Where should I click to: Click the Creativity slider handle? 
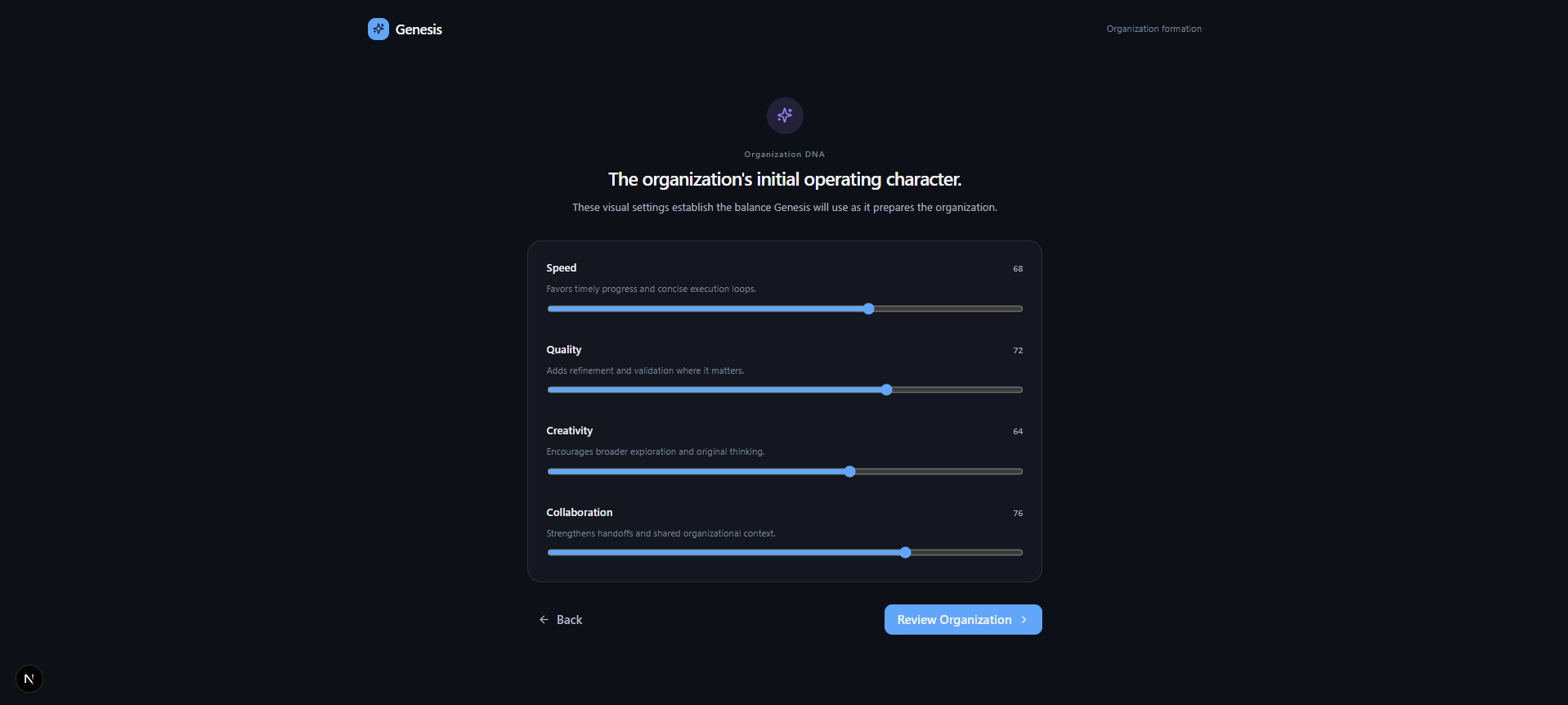(850, 471)
